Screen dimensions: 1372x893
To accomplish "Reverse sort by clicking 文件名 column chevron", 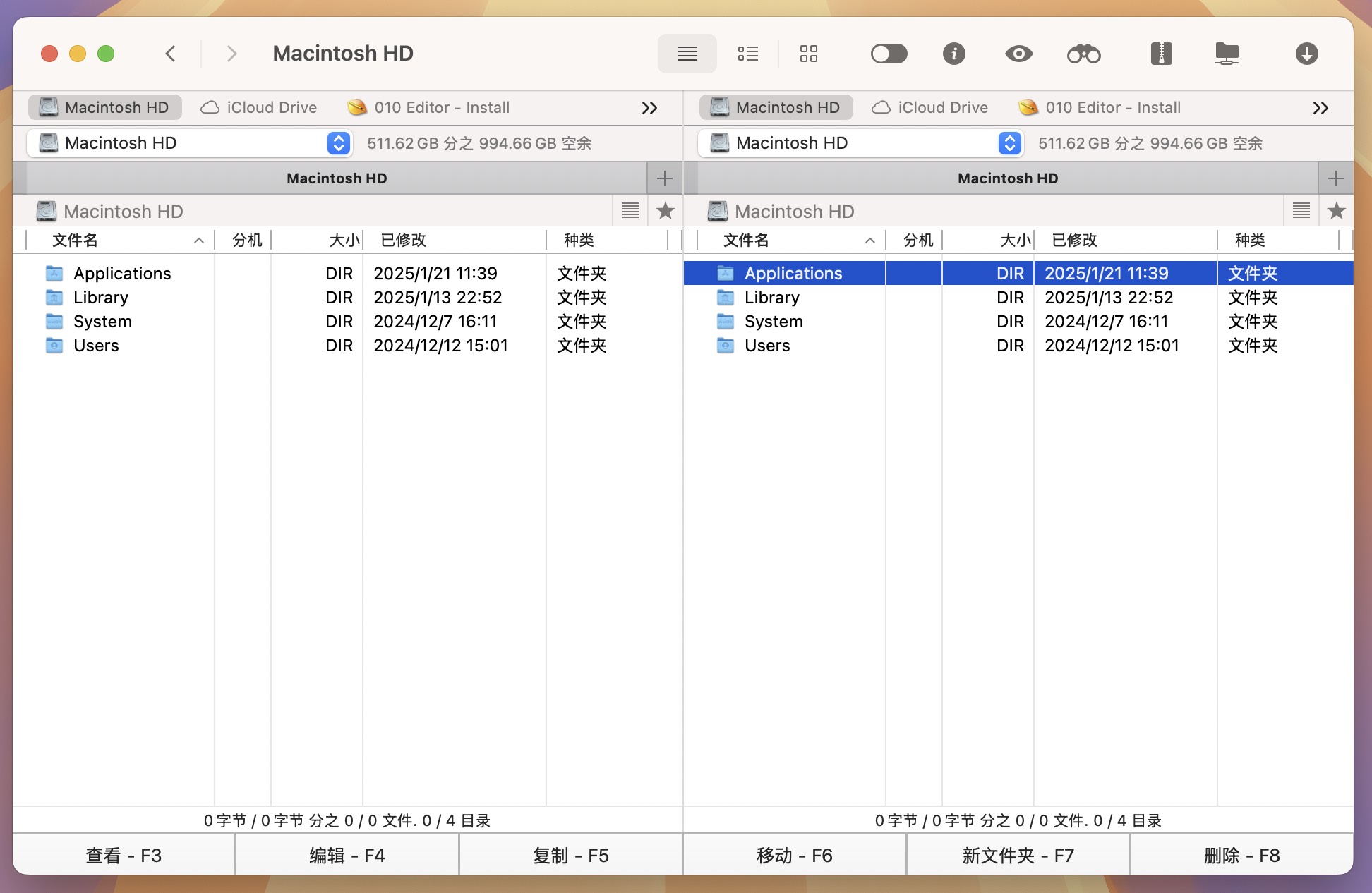I will (x=199, y=240).
